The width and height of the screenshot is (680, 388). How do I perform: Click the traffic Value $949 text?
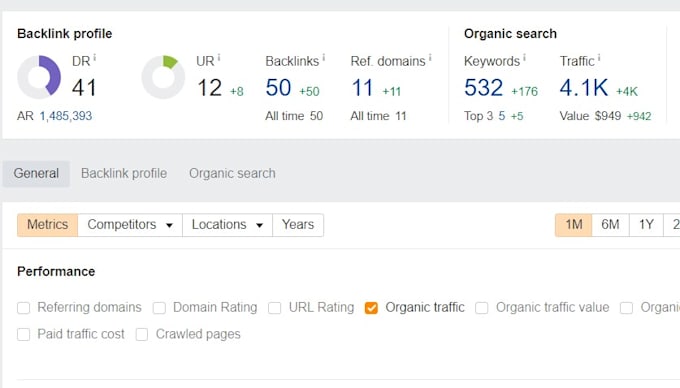590,116
